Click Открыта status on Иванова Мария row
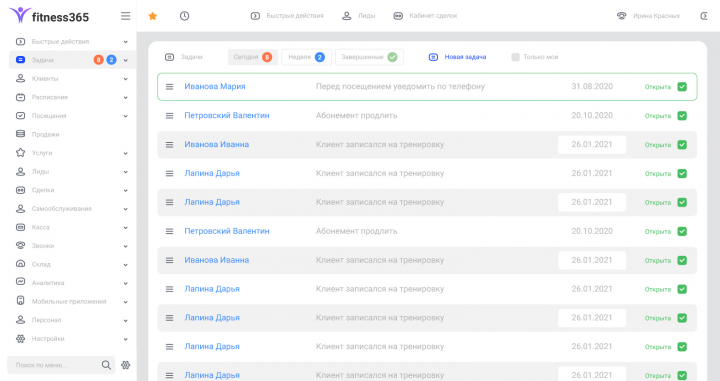 (658, 87)
